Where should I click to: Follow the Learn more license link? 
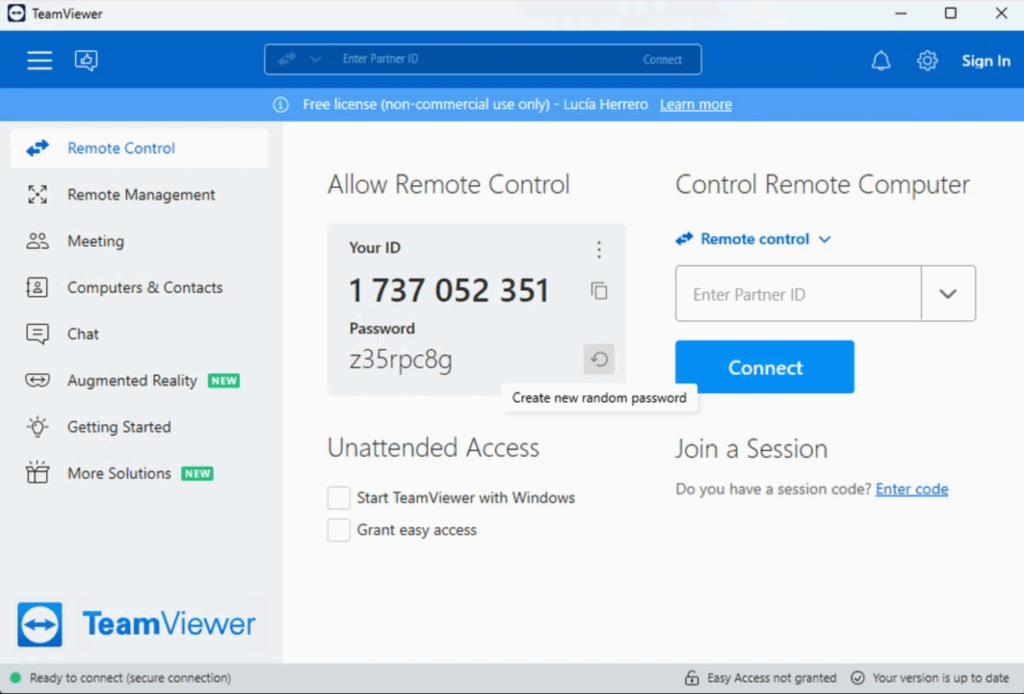[x=695, y=104]
